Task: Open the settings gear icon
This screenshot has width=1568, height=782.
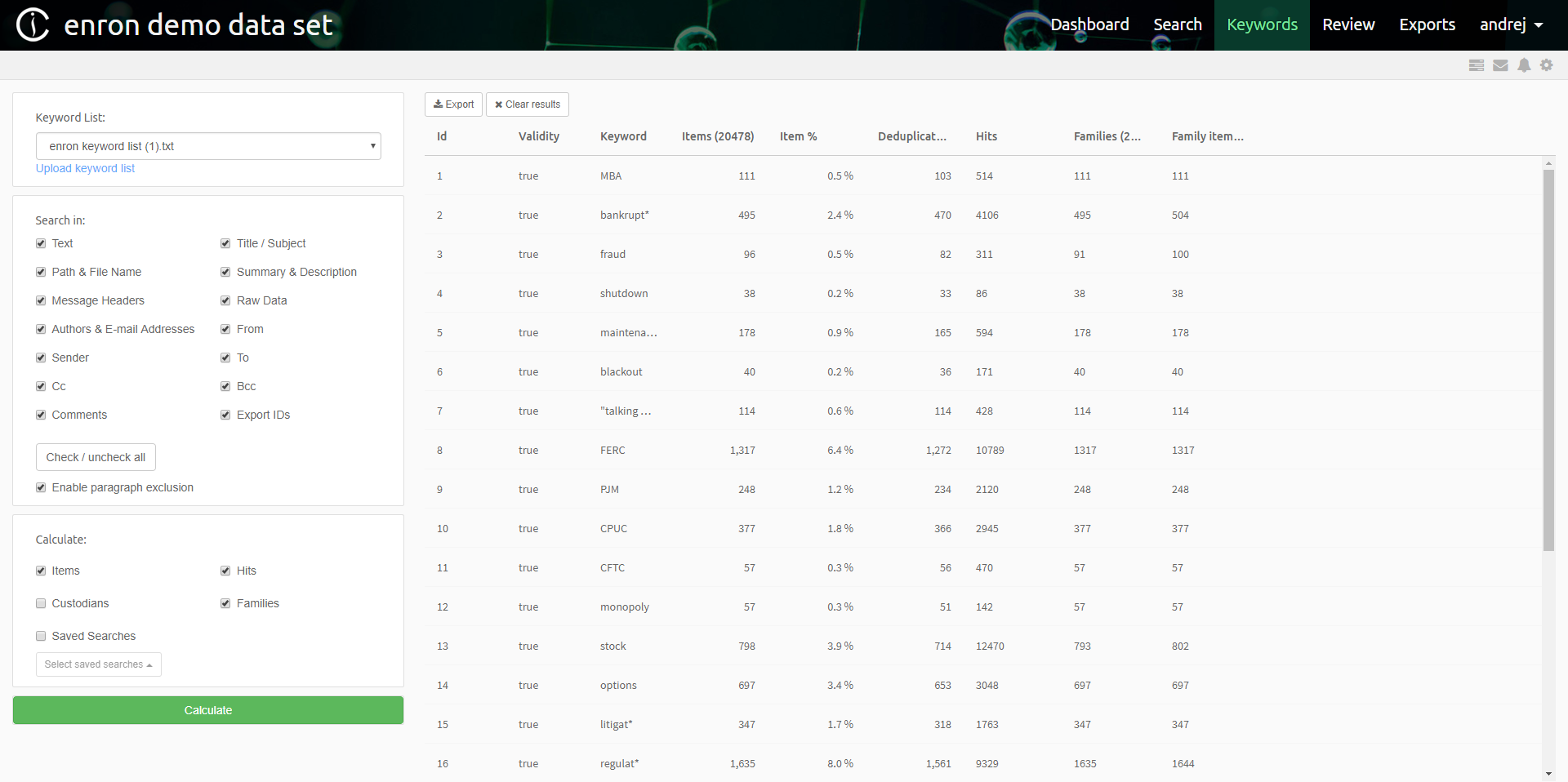Action: 1547,65
